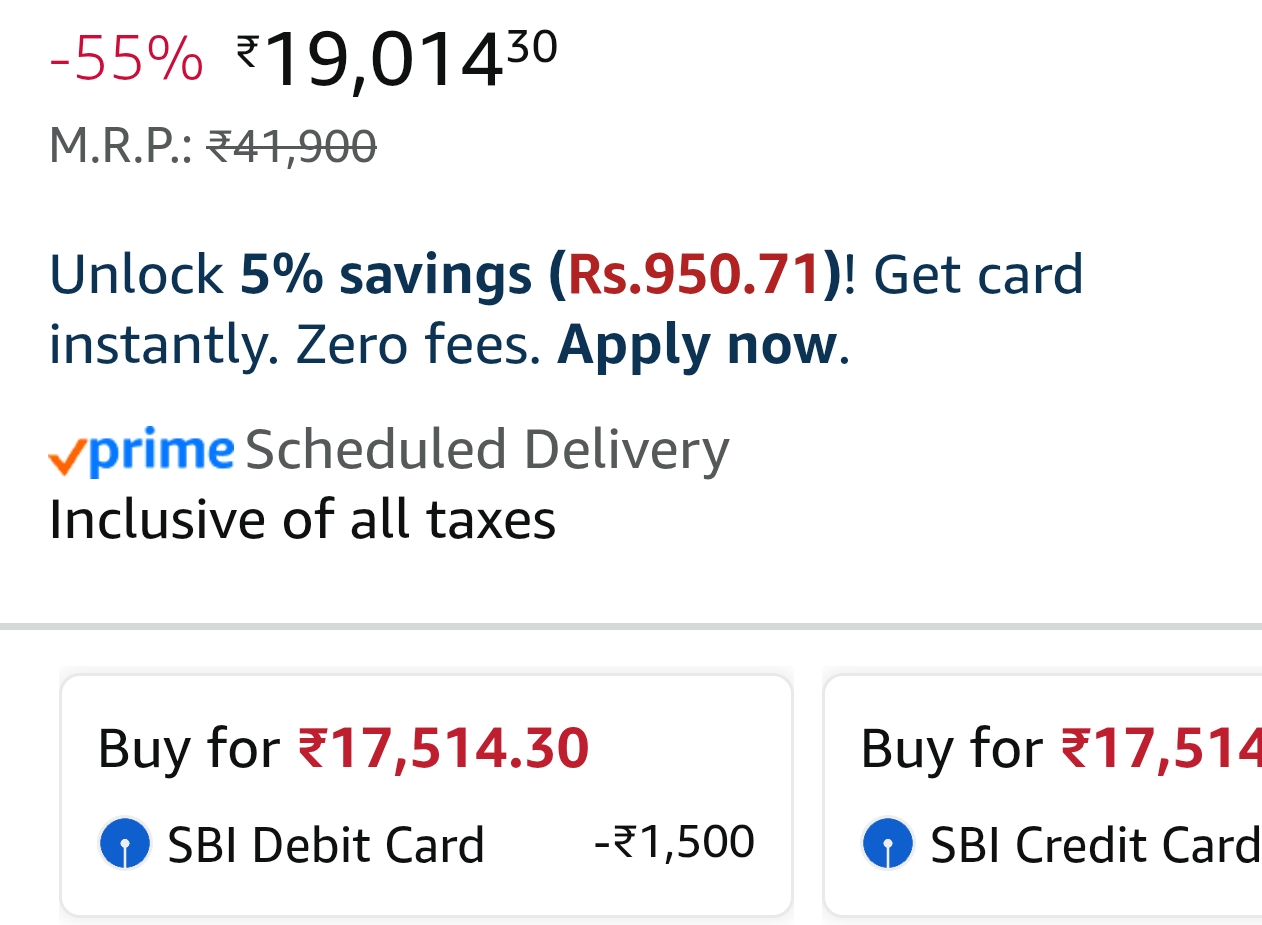
Task: Click the red Rs.950.71 savings amount
Action: point(694,275)
